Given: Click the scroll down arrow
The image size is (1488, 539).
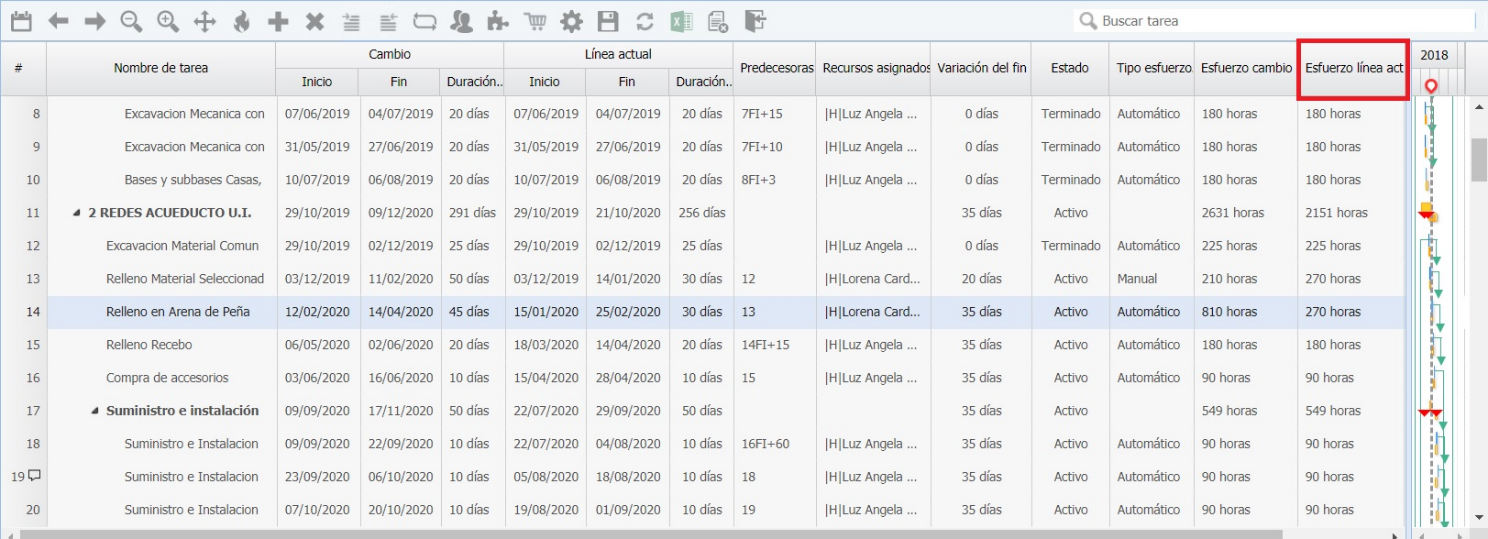Looking at the screenshot, I should point(1479,517).
